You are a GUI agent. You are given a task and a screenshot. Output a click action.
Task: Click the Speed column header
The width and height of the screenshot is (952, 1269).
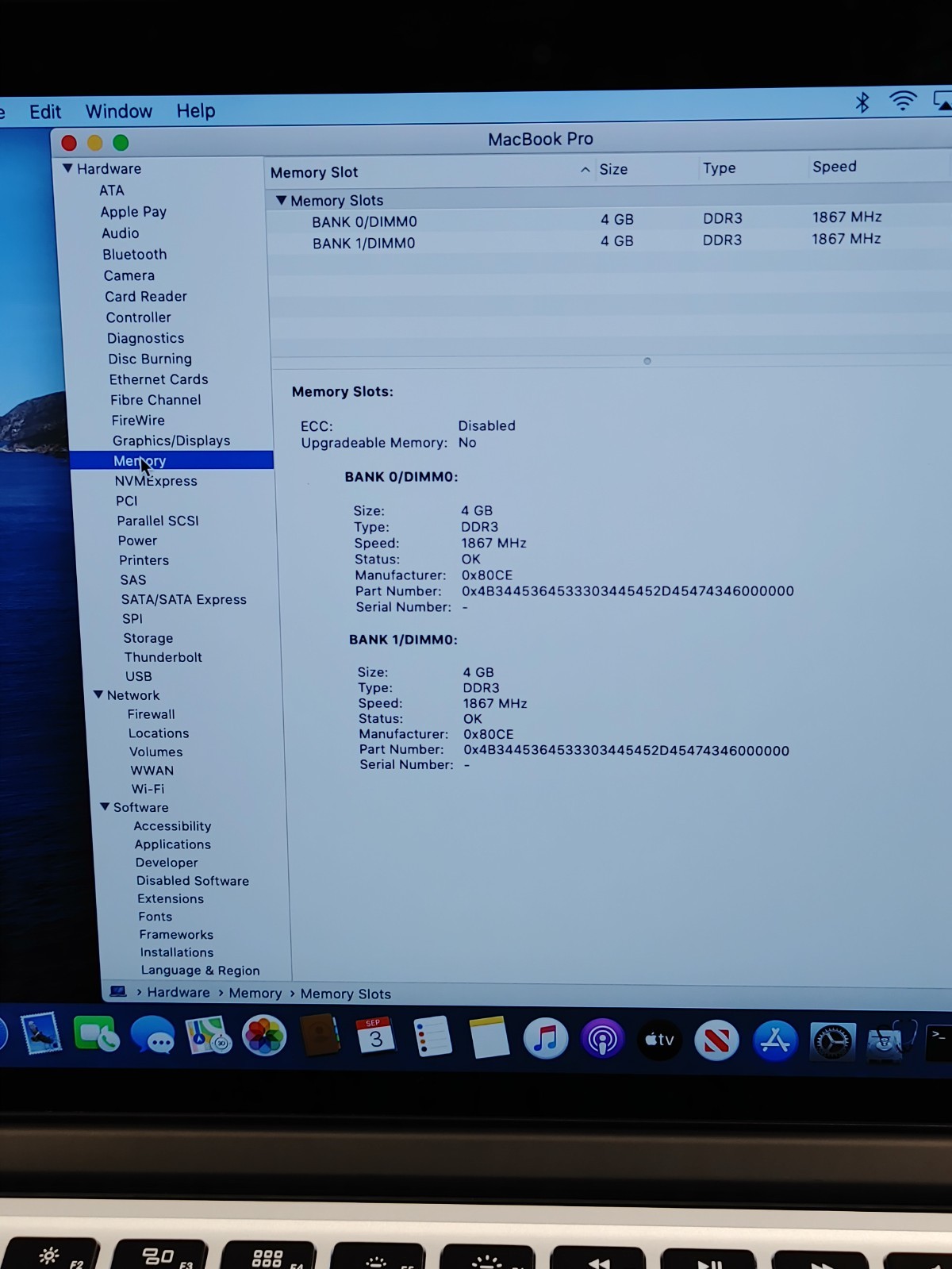835,167
